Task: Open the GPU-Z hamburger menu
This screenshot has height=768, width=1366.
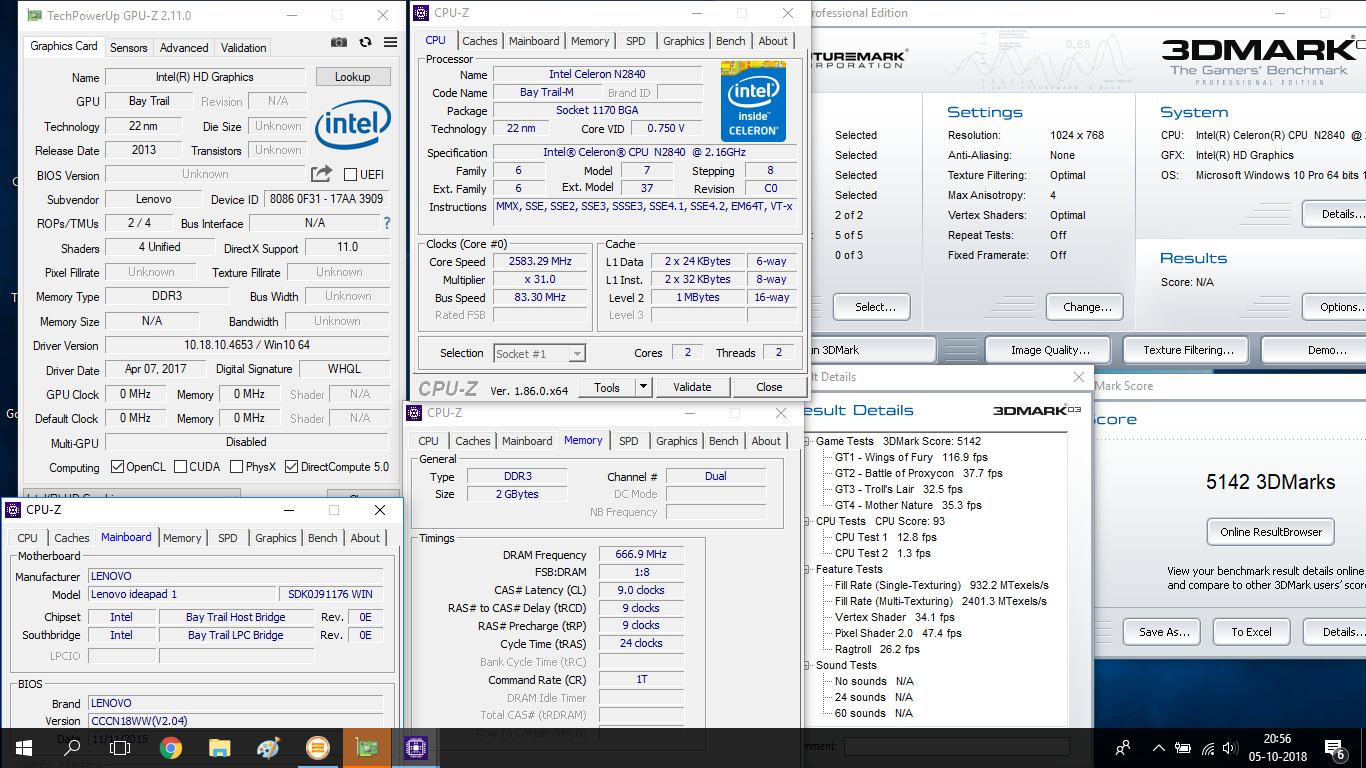Action: tap(390, 42)
